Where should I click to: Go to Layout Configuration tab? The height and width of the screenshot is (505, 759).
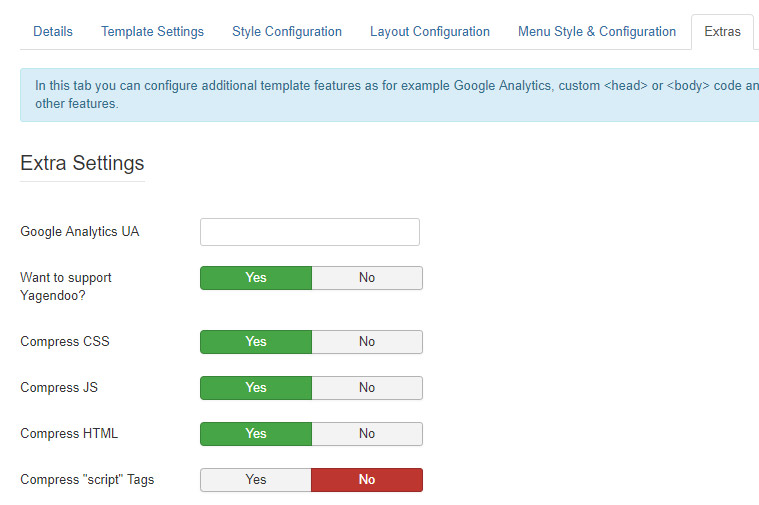pyautogui.click(x=430, y=32)
